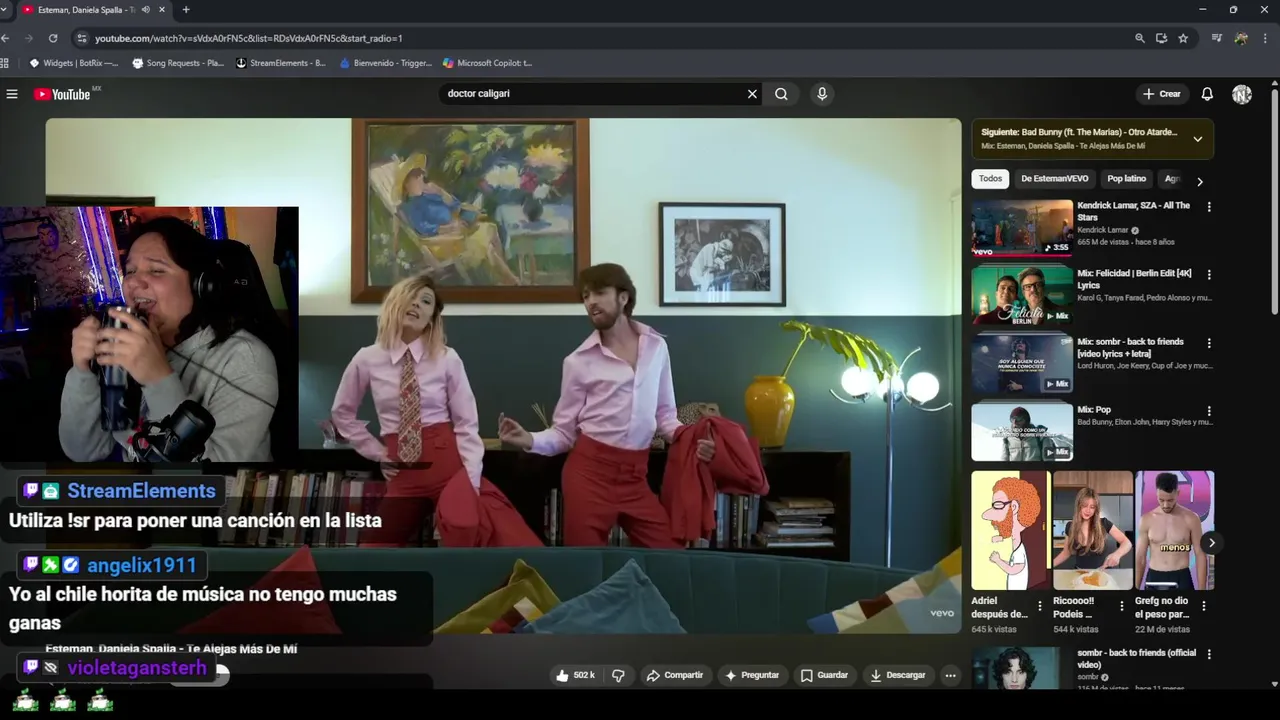Screen dimensions: 1280x720
Task: Click the Kendrick Lamar channel name
Action: [x=1103, y=230]
